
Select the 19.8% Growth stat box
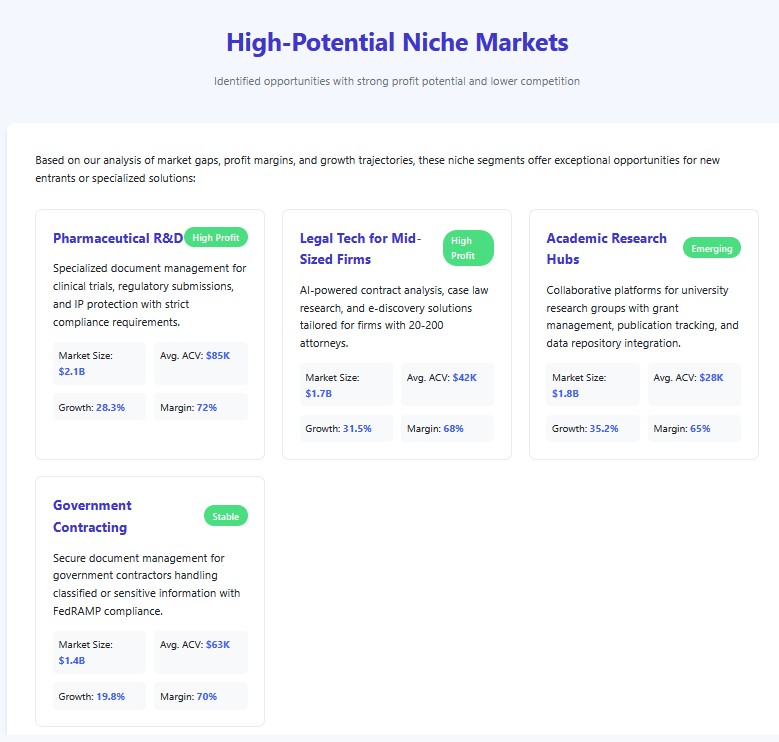99,696
